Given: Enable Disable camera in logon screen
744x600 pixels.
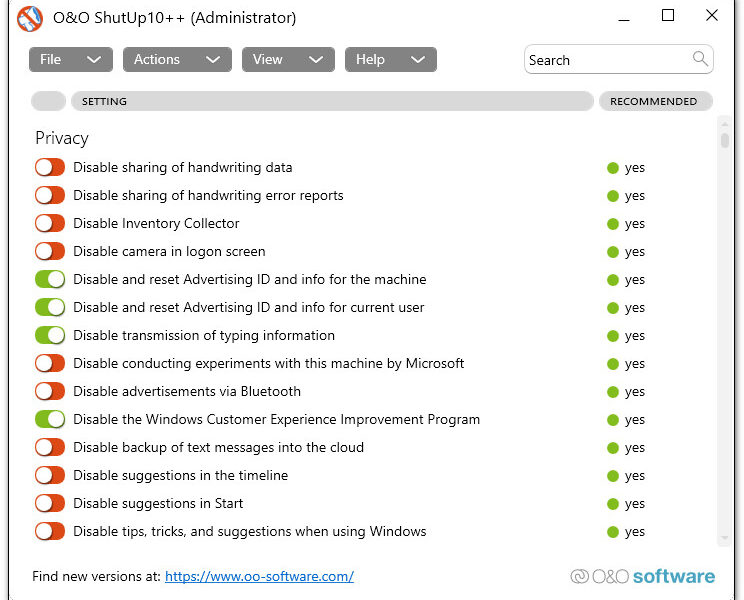Looking at the screenshot, I should 50,252.
